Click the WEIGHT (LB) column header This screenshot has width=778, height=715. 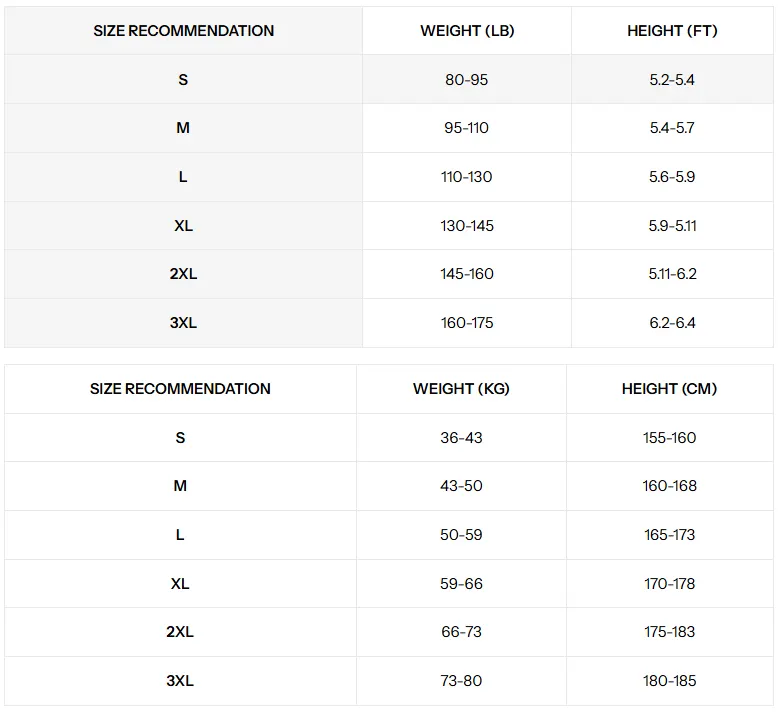[x=467, y=31]
